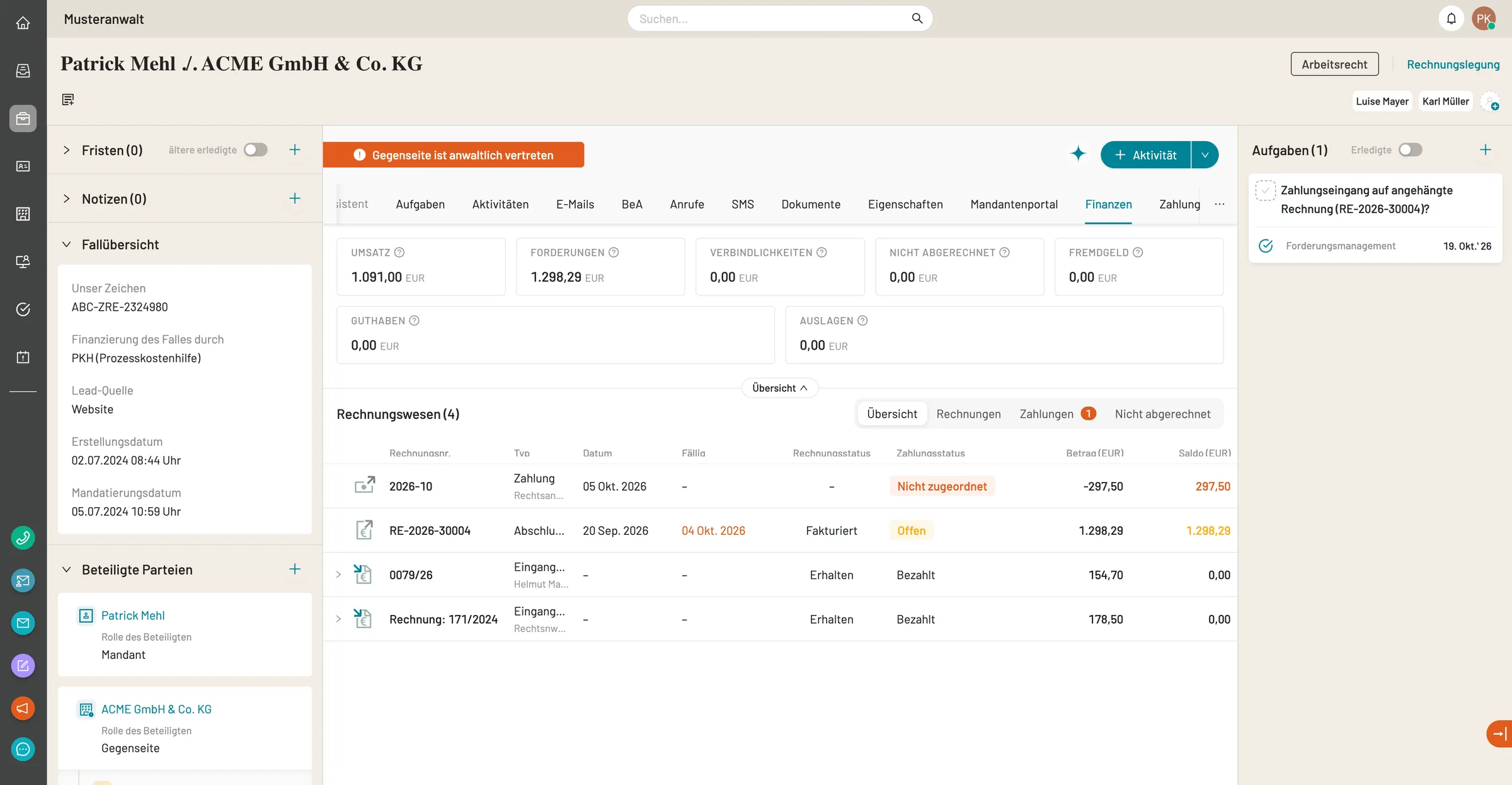Open the briefcase cases sidebar icon
This screenshot has width=1512, height=785.
pos(23,118)
